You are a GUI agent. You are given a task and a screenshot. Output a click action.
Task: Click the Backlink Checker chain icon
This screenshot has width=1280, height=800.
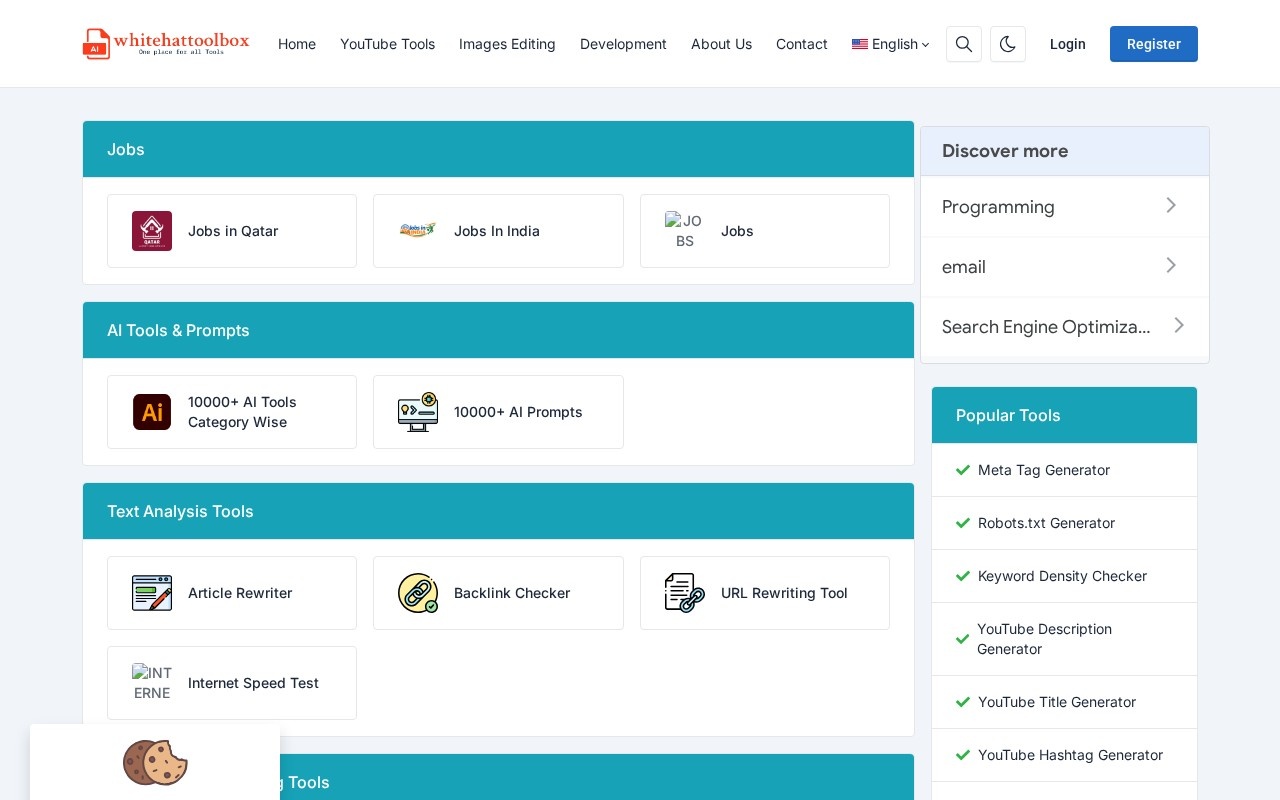(x=418, y=593)
